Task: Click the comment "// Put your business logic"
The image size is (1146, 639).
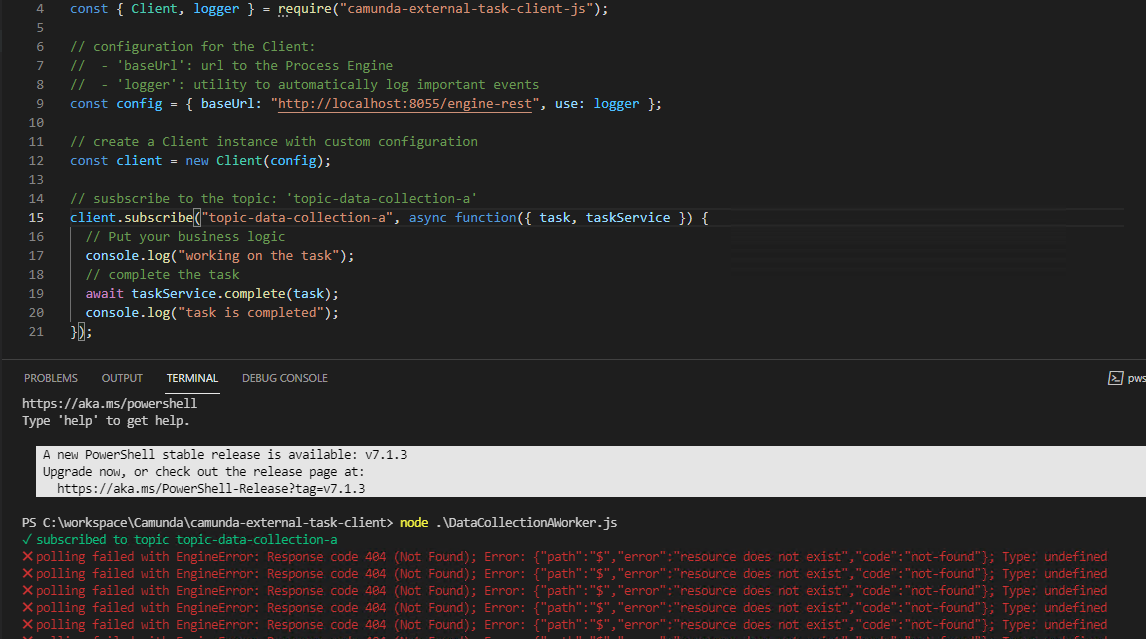Action: (x=186, y=237)
